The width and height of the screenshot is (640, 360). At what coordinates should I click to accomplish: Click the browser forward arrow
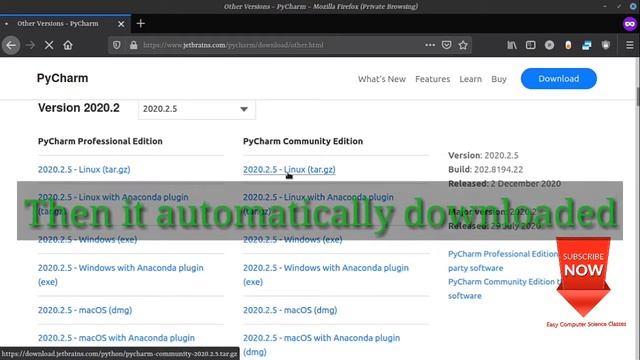coord(30,45)
